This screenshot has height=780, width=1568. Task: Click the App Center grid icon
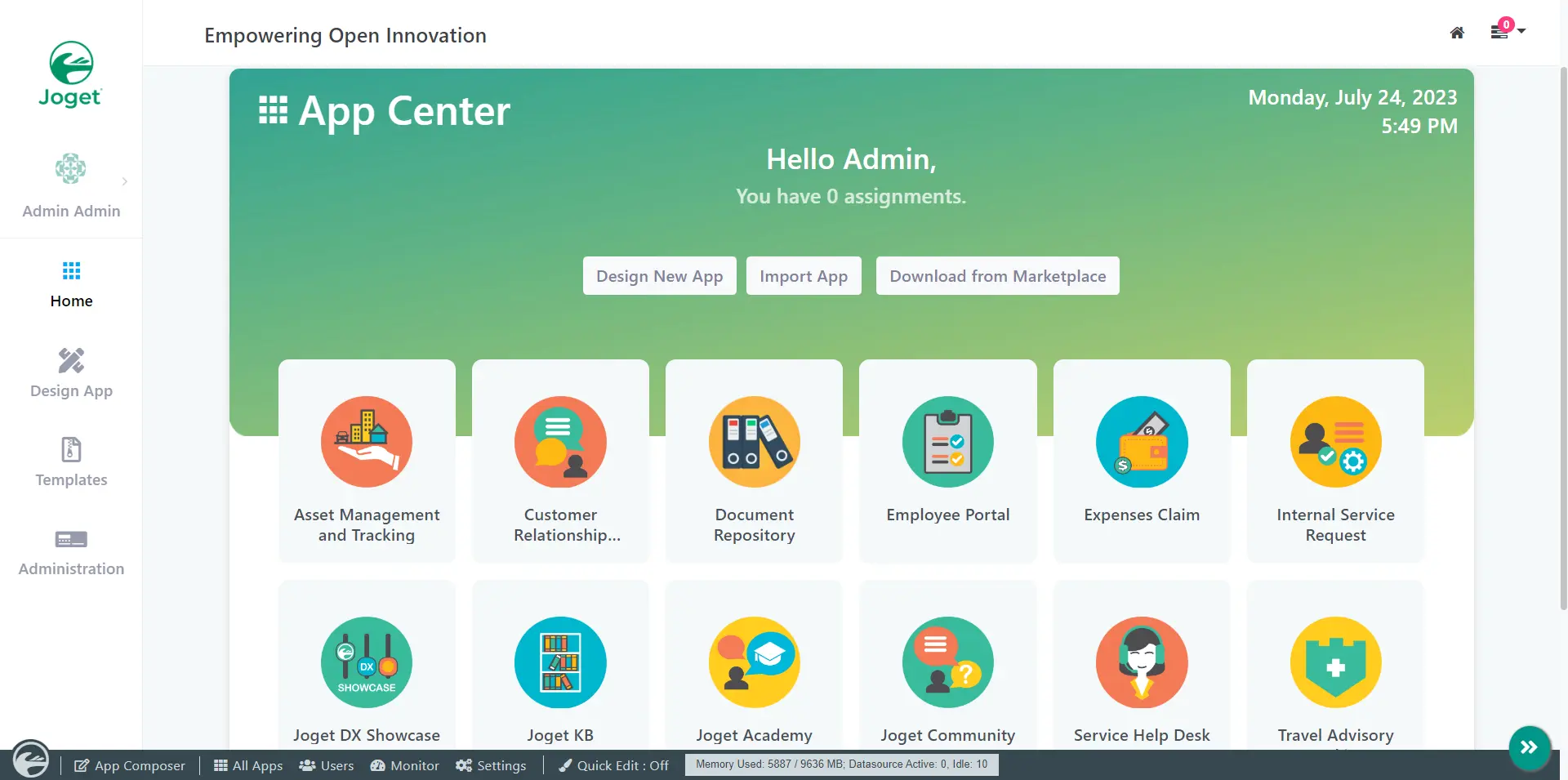coord(273,109)
